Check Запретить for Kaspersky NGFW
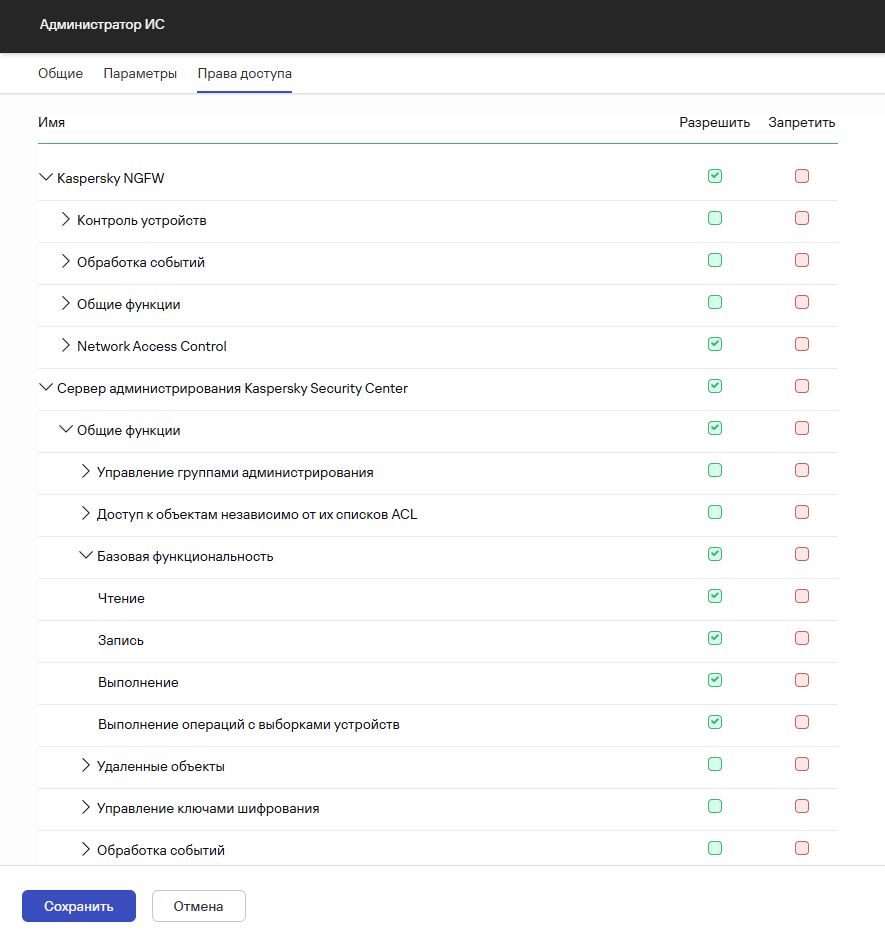This screenshot has width=885, height=942. point(802,176)
